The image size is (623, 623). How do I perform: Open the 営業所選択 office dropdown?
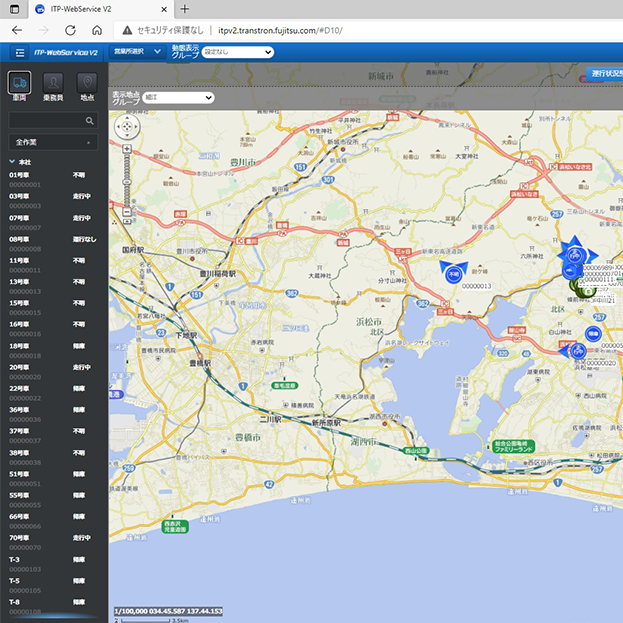(x=136, y=51)
